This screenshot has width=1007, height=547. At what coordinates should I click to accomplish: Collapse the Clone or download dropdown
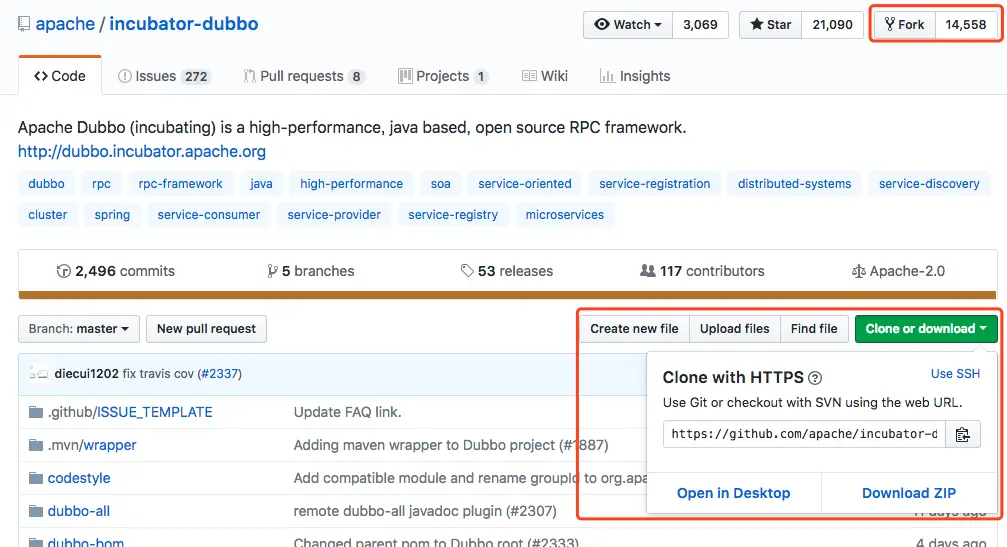click(x=926, y=329)
